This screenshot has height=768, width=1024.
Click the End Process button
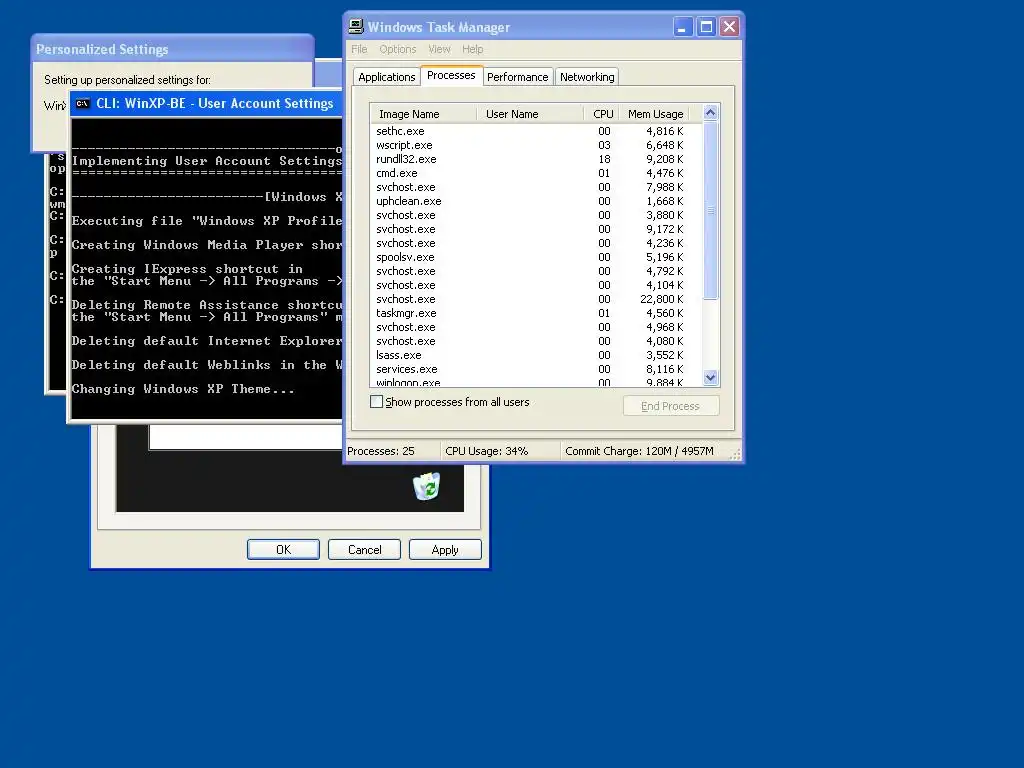tap(671, 406)
